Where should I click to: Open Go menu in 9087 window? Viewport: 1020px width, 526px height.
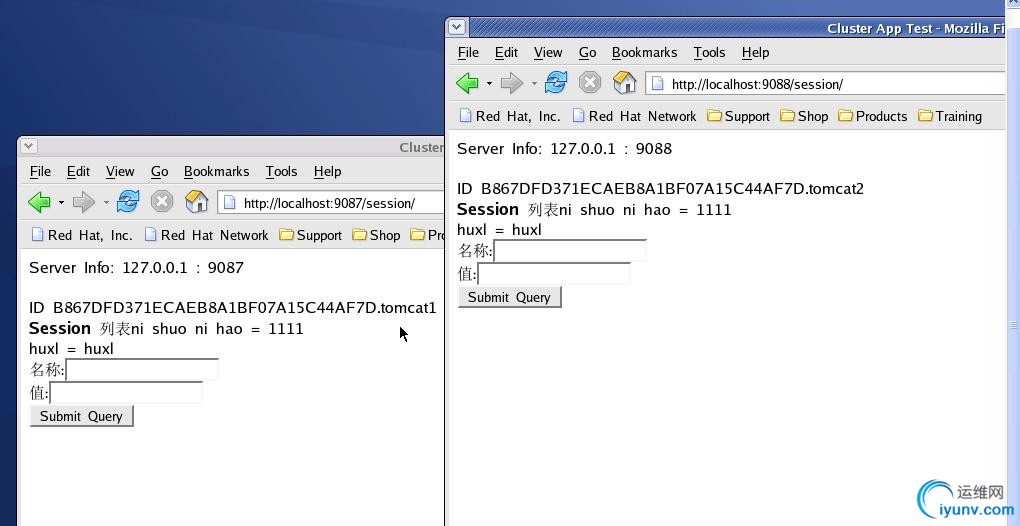pos(159,172)
